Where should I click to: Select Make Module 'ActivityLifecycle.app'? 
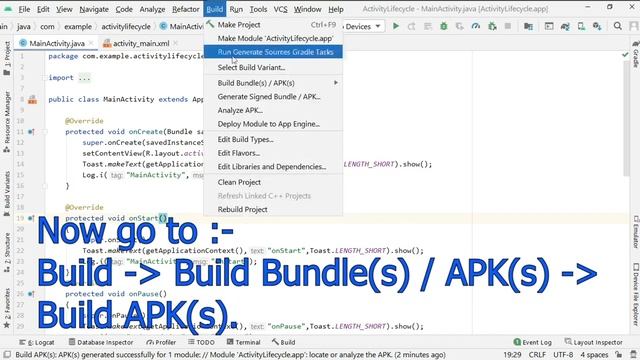[x=273, y=38]
